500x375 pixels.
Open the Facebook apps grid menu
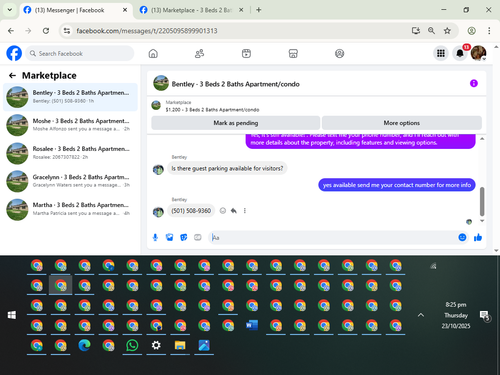click(x=441, y=53)
